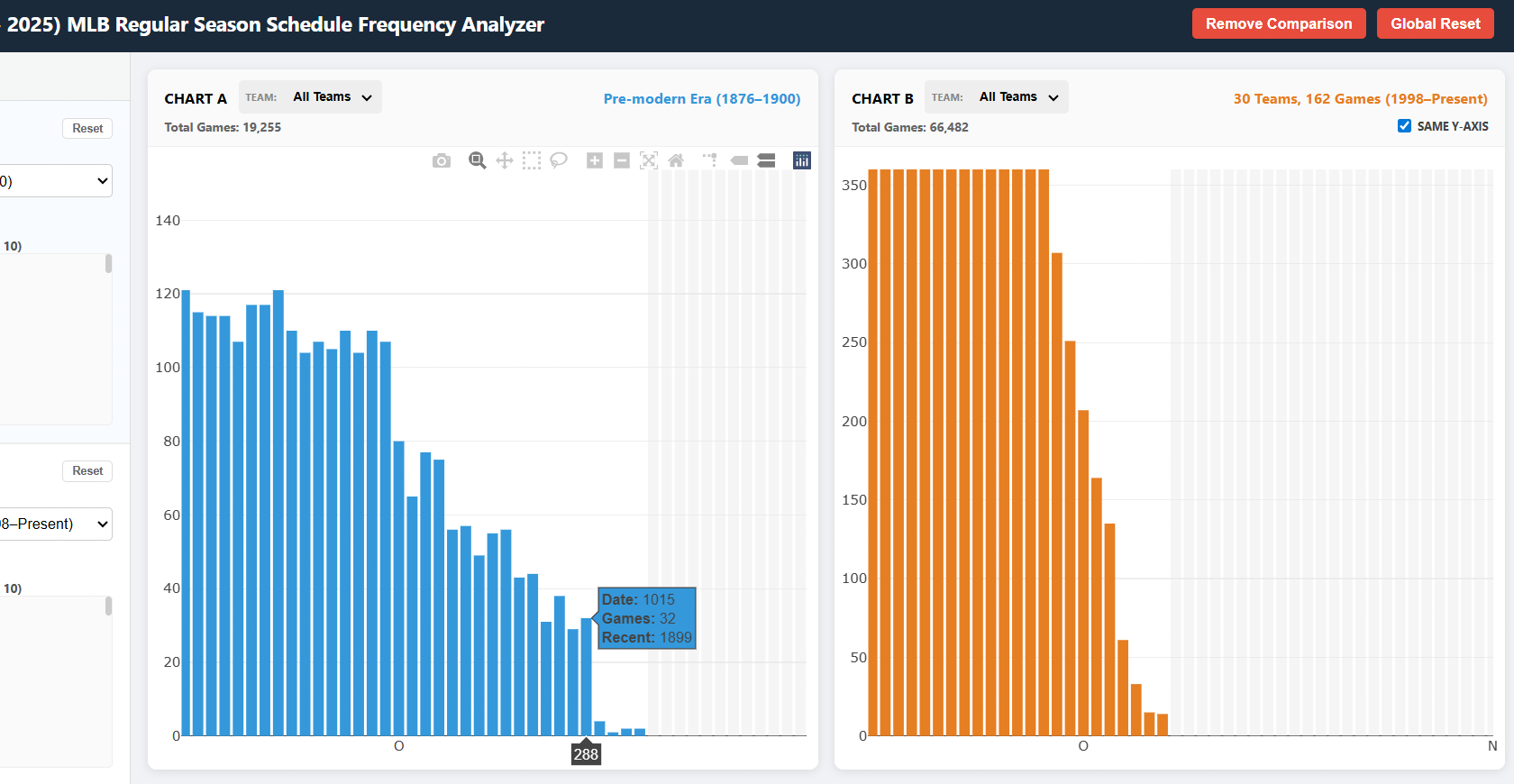Viewport: 1514px width, 784px height.
Task: Click the Autoscale icon
Action: point(649,160)
